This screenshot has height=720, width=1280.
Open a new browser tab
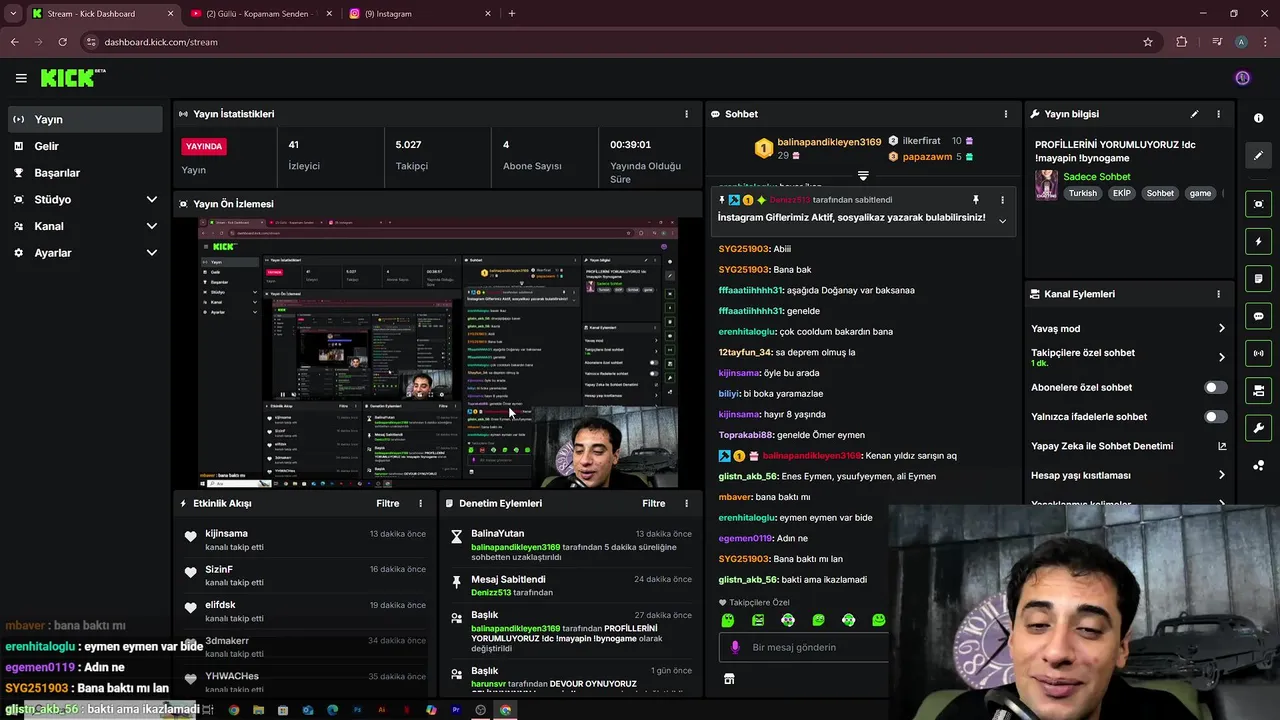tap(512, 14)
